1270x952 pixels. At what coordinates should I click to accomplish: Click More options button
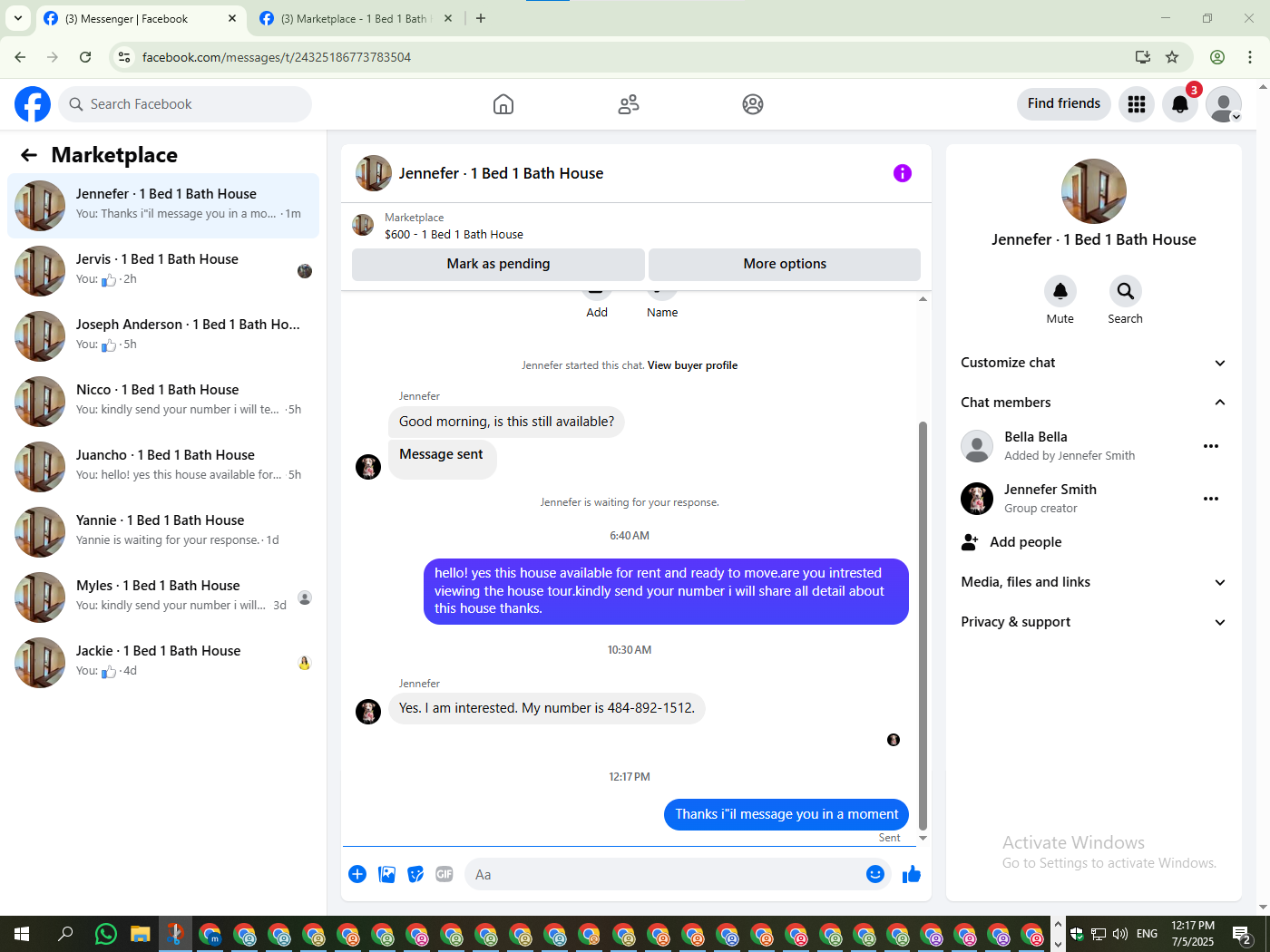tap(785, 264)
